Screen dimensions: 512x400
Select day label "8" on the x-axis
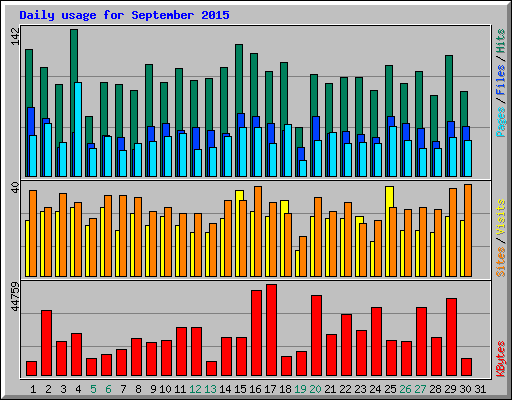(x=138, y=389)
